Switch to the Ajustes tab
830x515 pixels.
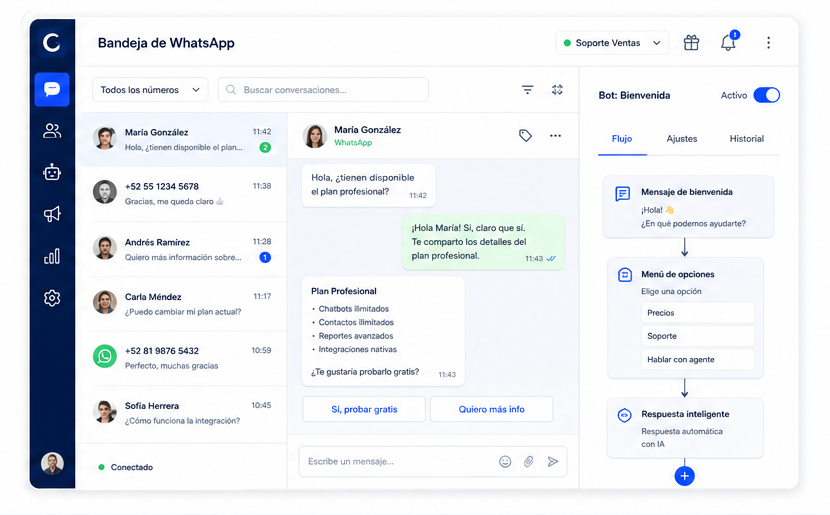coord(682,139)
